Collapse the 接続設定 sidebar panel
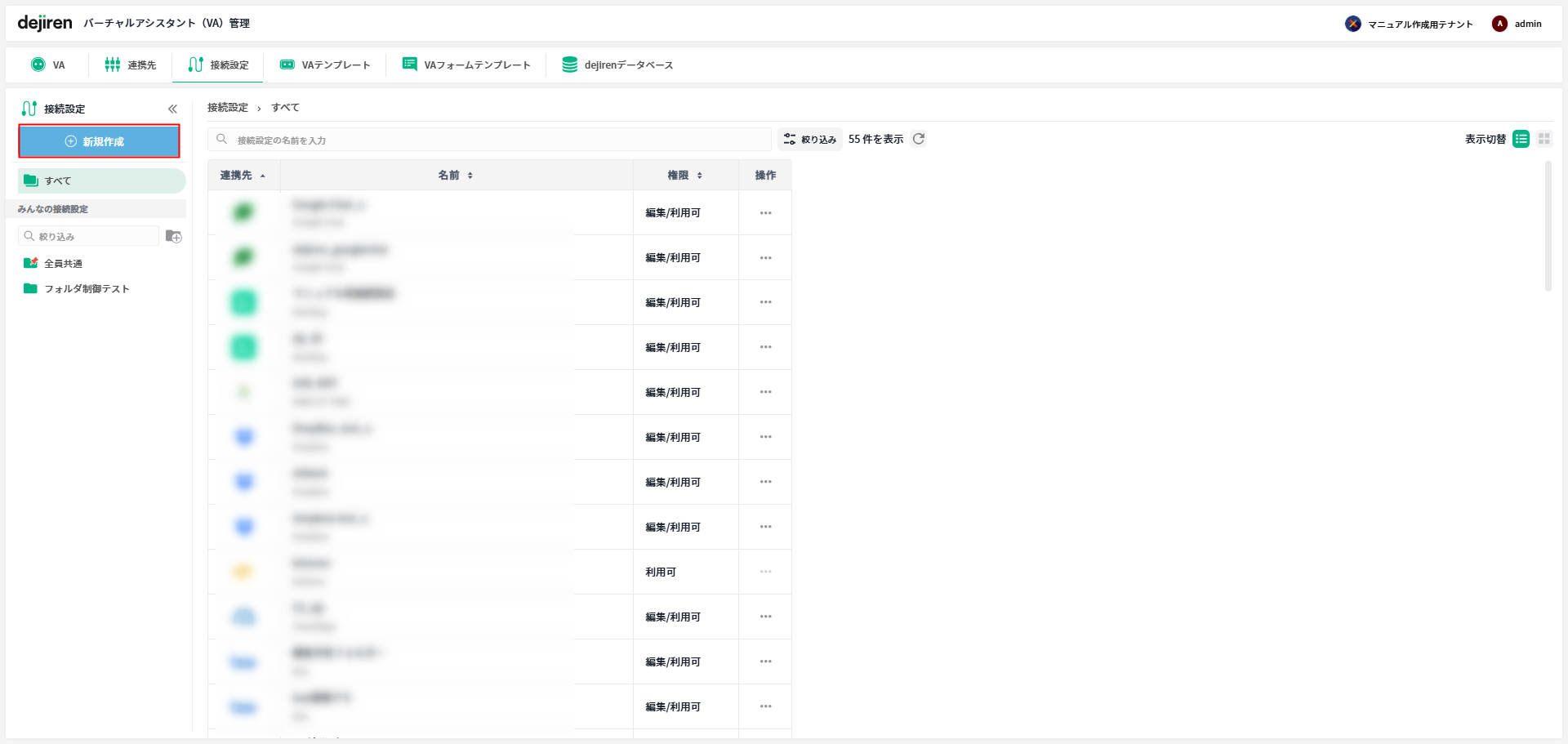 pos(172,109)
